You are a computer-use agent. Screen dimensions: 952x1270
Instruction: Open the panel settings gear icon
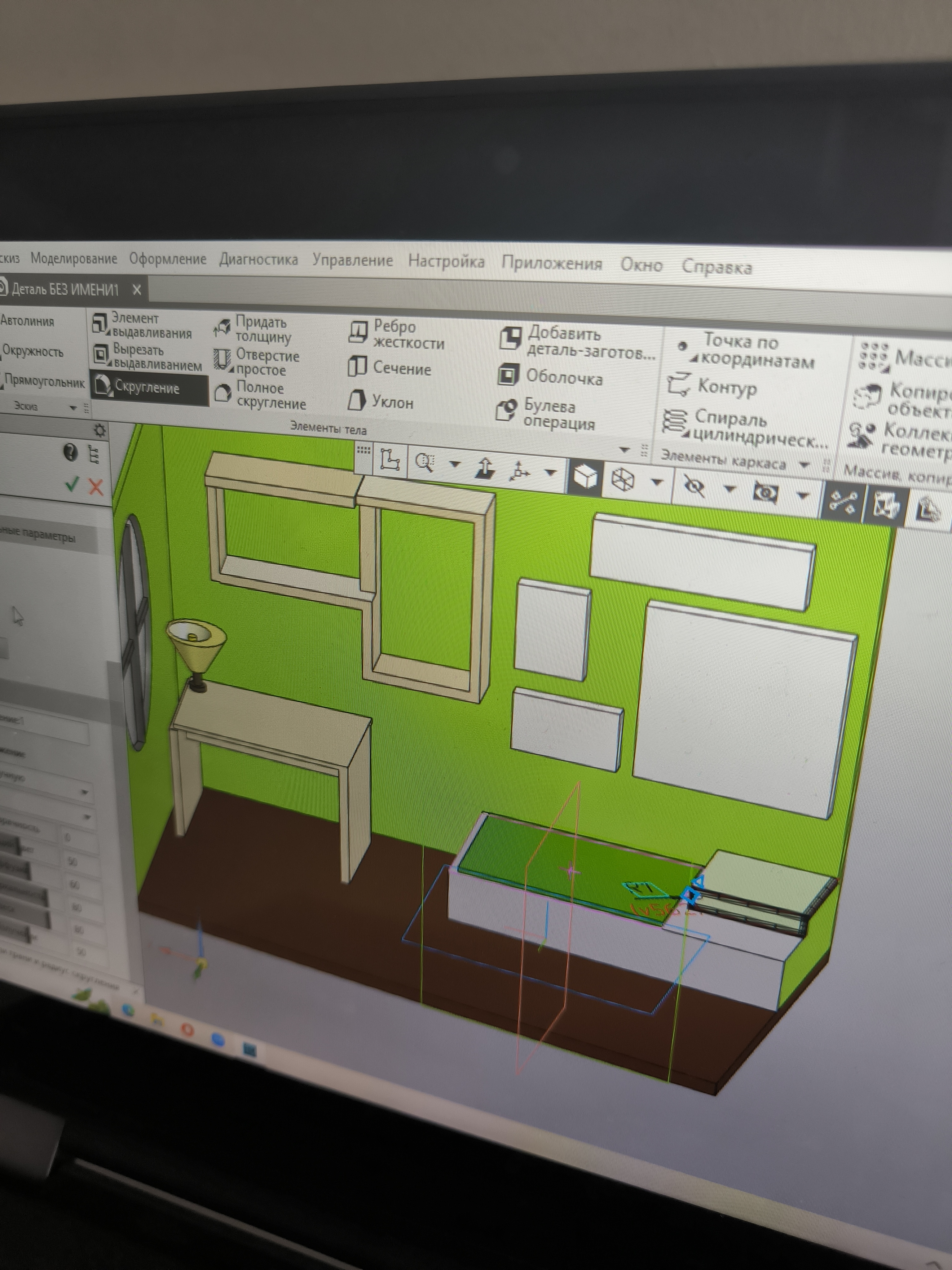99,430
